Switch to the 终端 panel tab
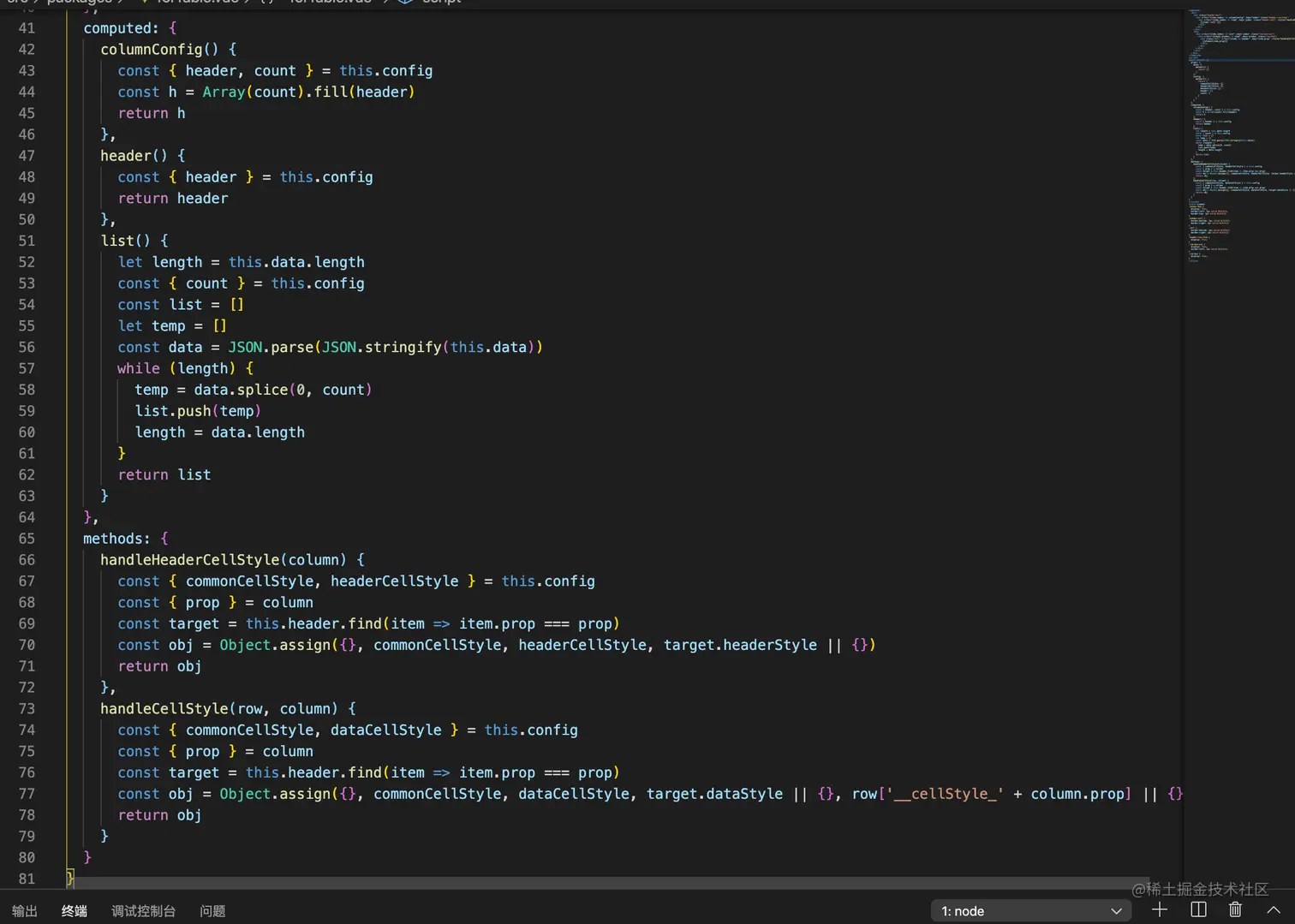This screenshot has height=924, width=1295. click(75, 911)
